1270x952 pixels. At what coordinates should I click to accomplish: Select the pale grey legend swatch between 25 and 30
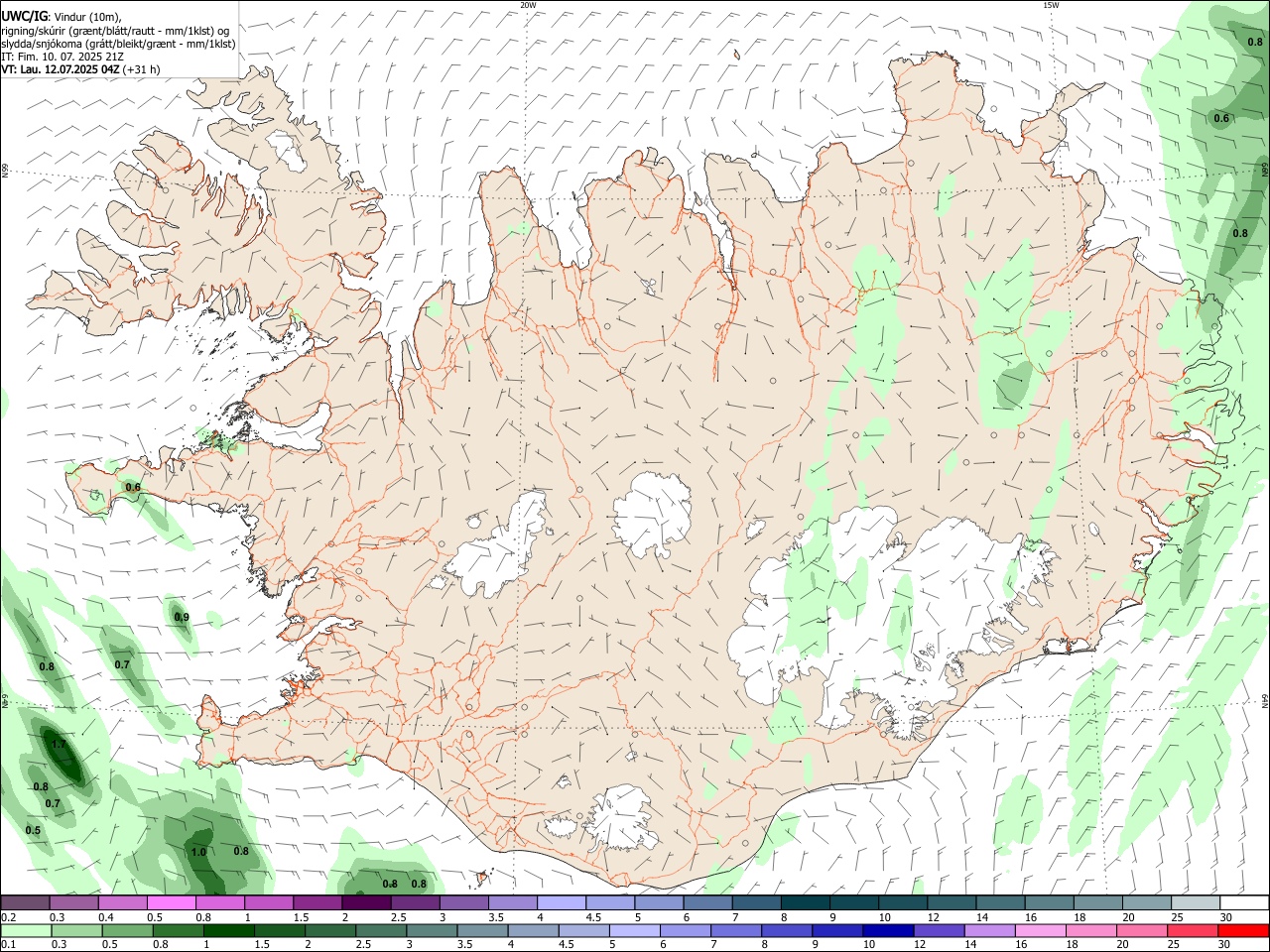click(x=1194, y=902)
